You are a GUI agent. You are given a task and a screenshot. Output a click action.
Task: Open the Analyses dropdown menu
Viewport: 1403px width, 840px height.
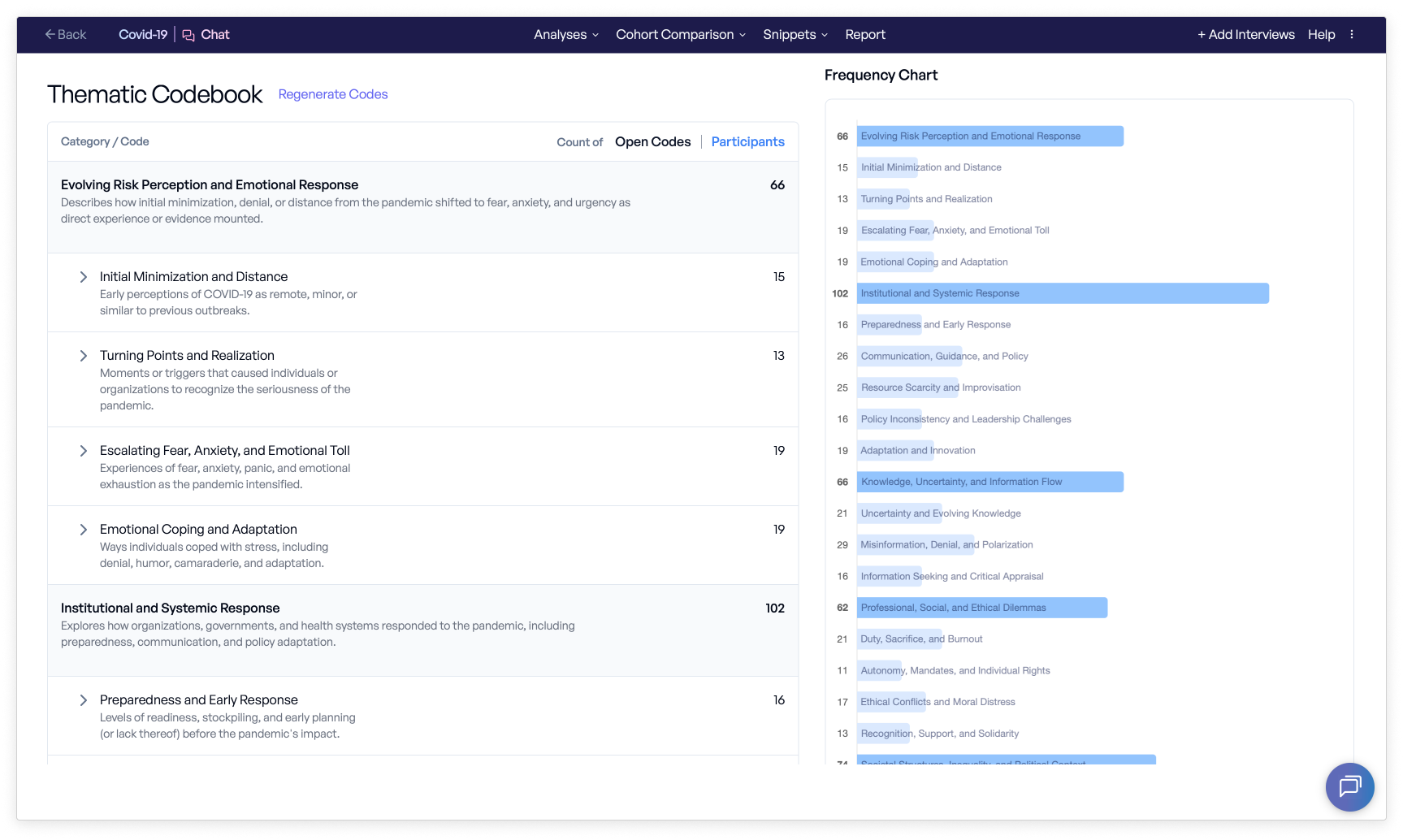[x=565, y=34]
